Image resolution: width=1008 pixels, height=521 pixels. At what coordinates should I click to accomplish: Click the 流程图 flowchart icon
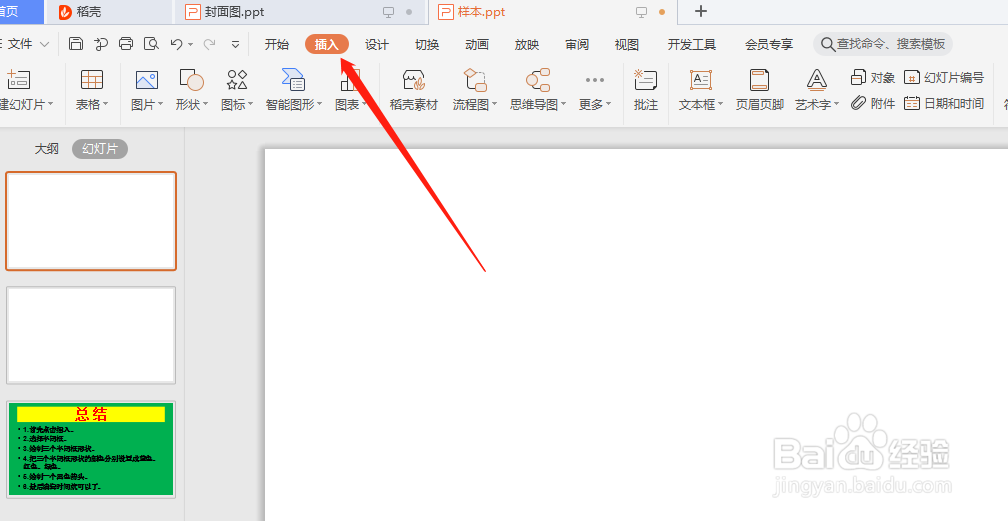475,80
